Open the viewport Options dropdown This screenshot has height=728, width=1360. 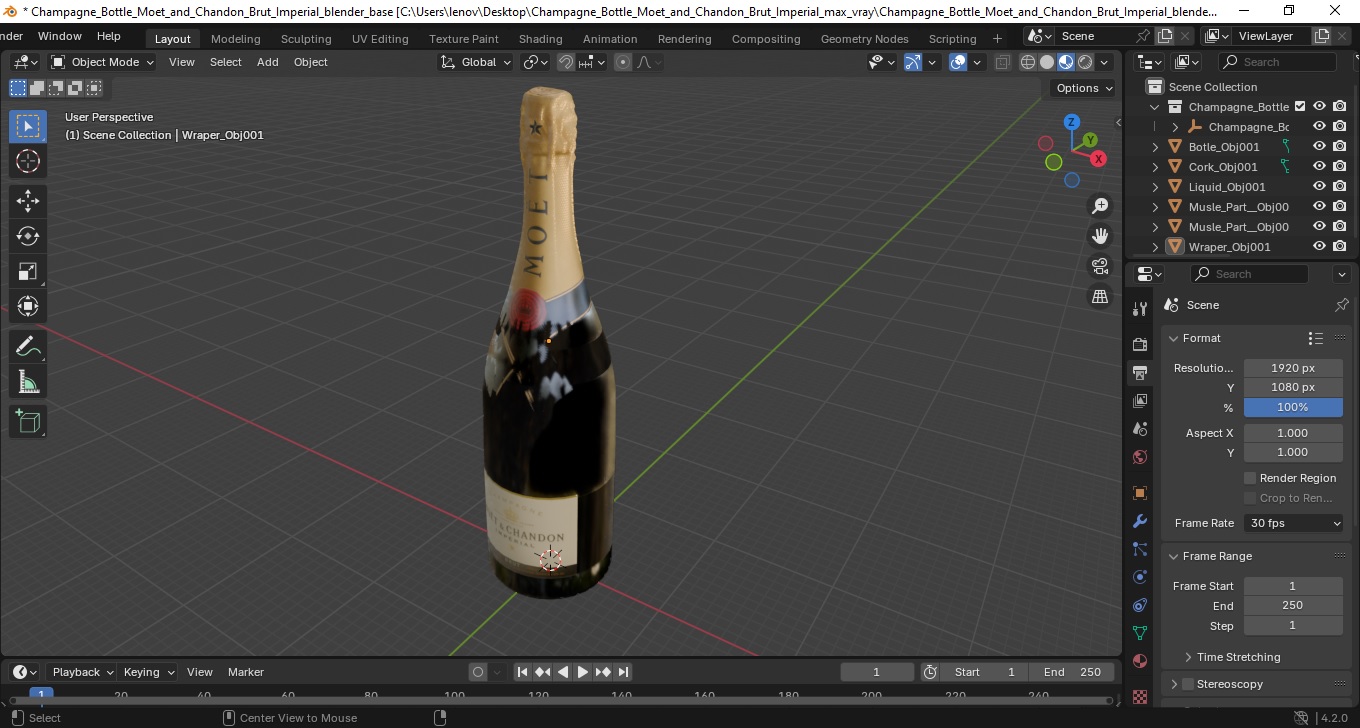click(x=1085, y=88)
